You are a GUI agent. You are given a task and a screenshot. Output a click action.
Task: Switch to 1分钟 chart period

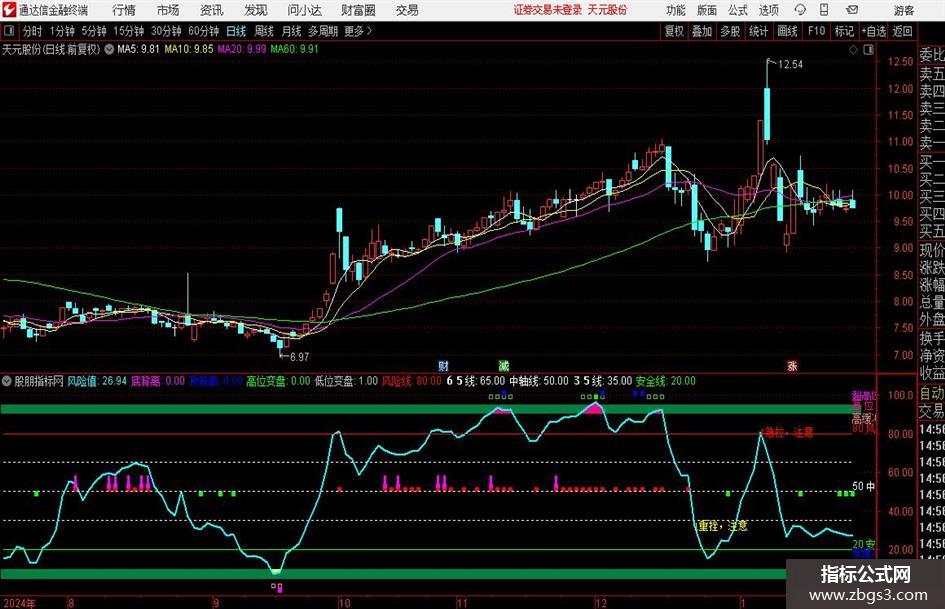[62, 31]
